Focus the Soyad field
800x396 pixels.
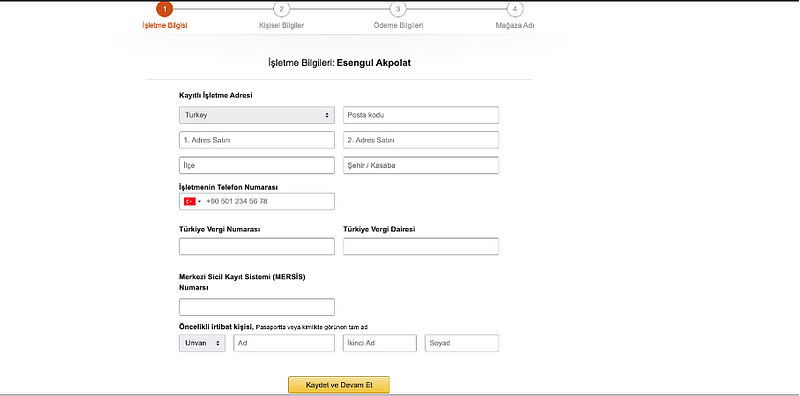tap(462, 343)
